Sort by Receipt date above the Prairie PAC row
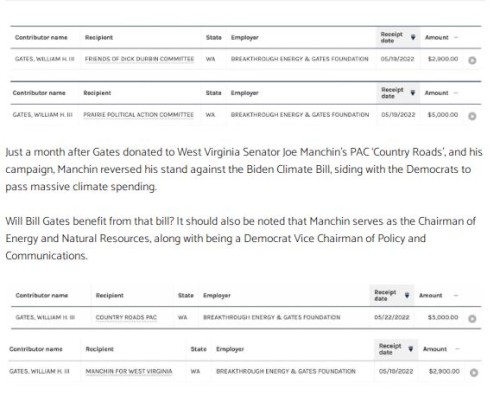The image size is (500, 396). click(398, 93)
